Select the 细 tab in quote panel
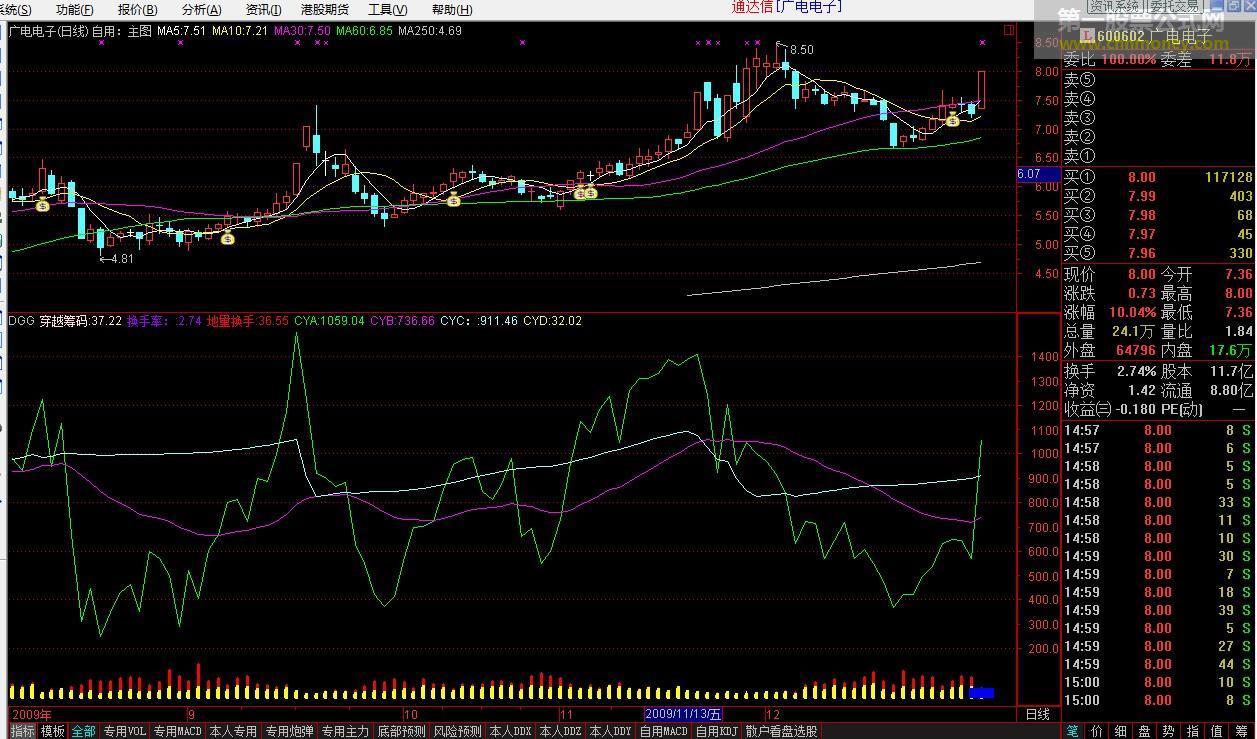The width and height of the screenshot is (1257, 739). click(x=1121, y=731)
